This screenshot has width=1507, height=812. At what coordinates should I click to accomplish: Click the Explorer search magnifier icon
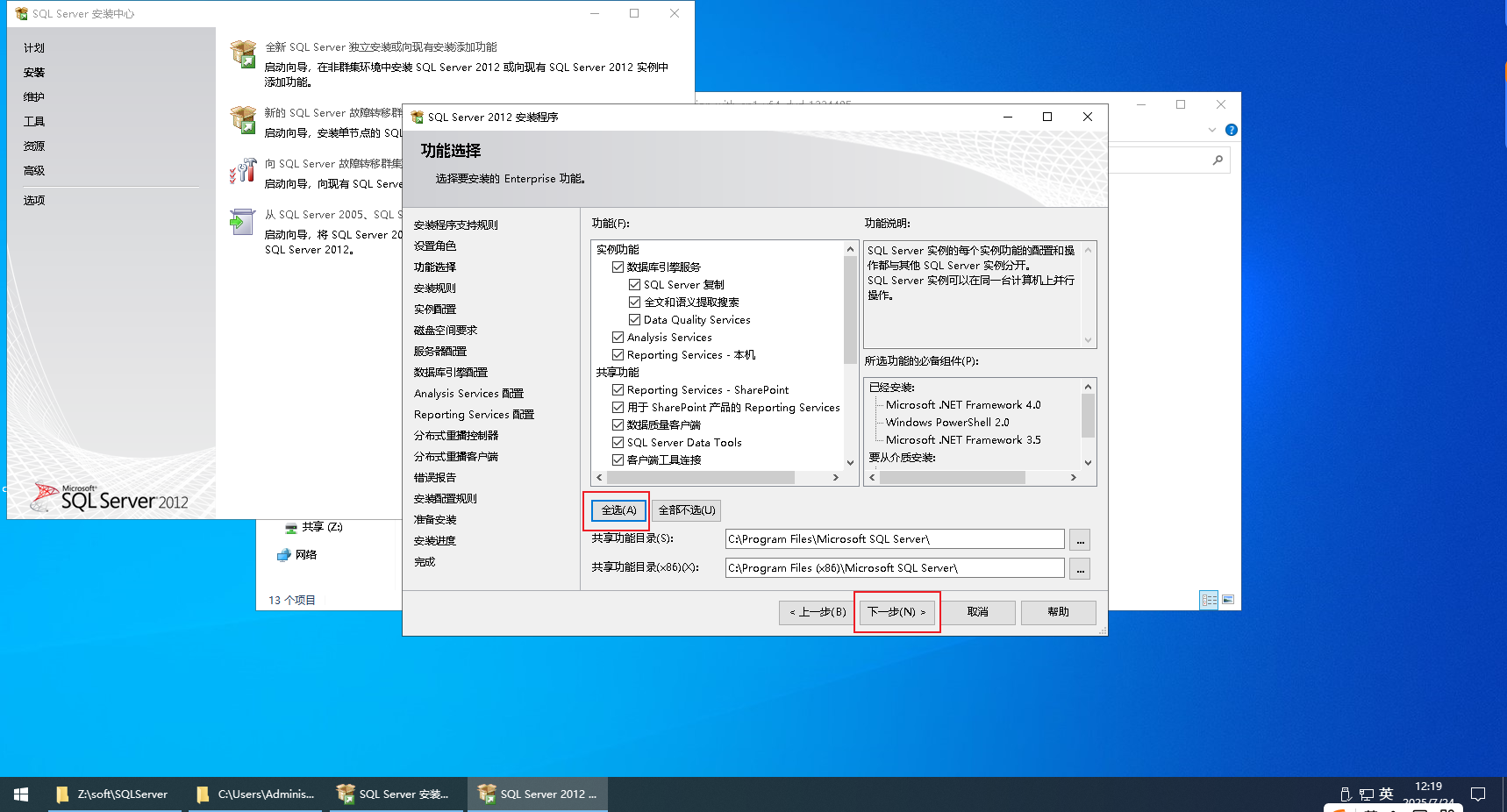pyautogui.click(x=1218, y=160)
